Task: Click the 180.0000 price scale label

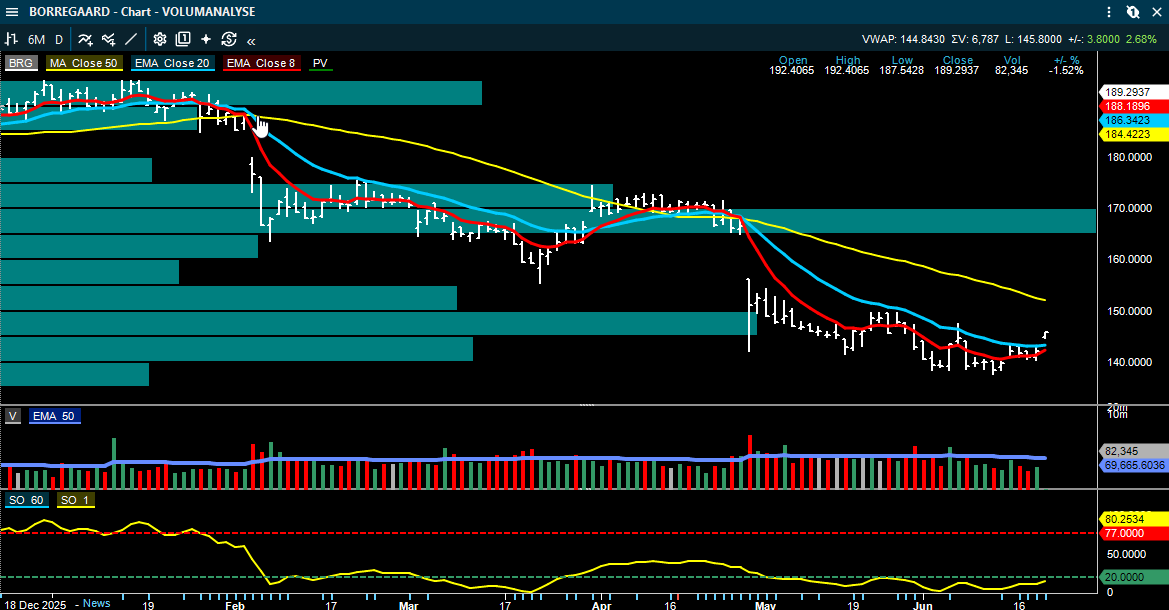Action: coord(1129,157)
